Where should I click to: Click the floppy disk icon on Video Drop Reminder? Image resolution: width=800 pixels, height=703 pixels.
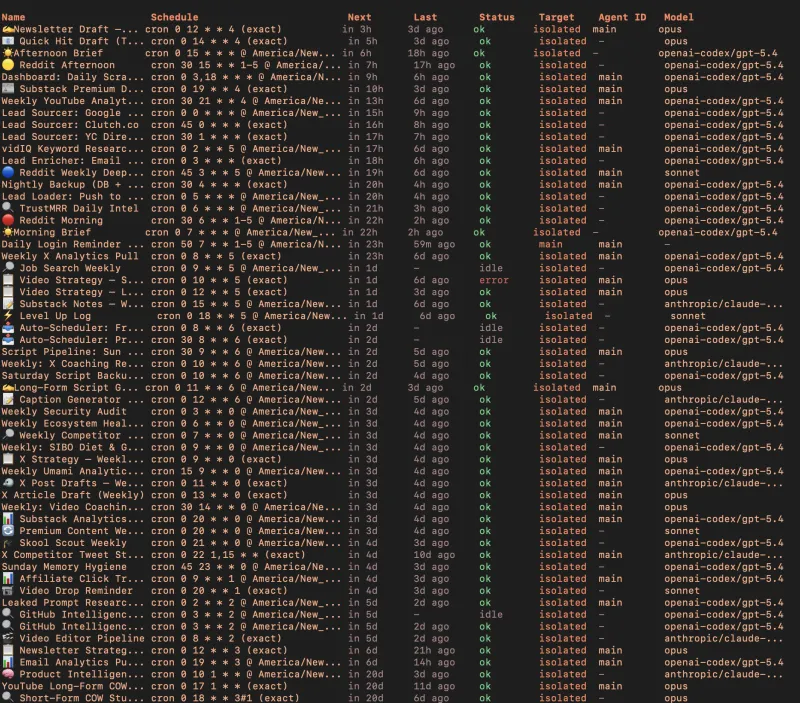9,591
